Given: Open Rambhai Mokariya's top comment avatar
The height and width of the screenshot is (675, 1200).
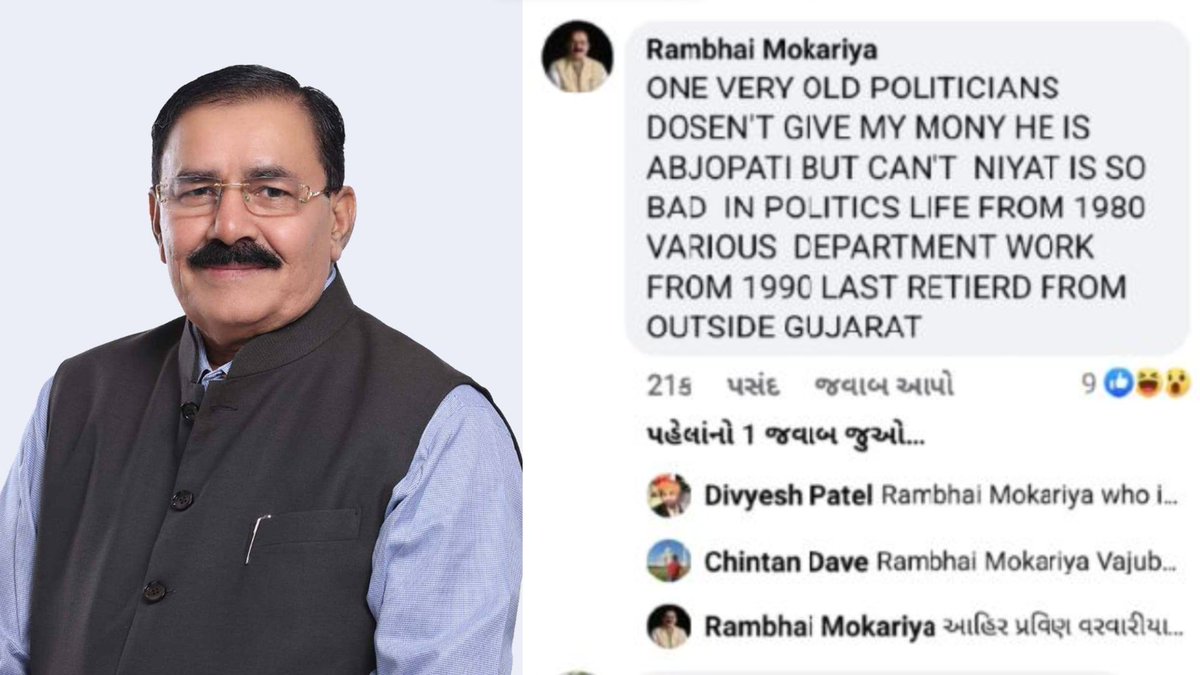Looking at the screenshot, I should pyautogui.click(x=577, y=57).
